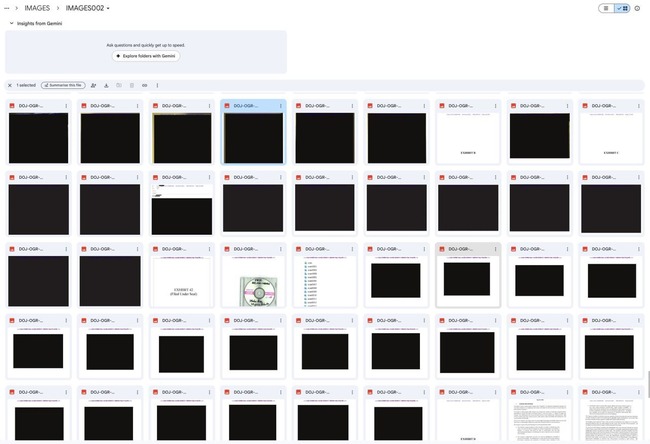Open the Exhibit 42 filed under seal document
Viewport: 650px width, 444px height.
(x=182, y=275)
